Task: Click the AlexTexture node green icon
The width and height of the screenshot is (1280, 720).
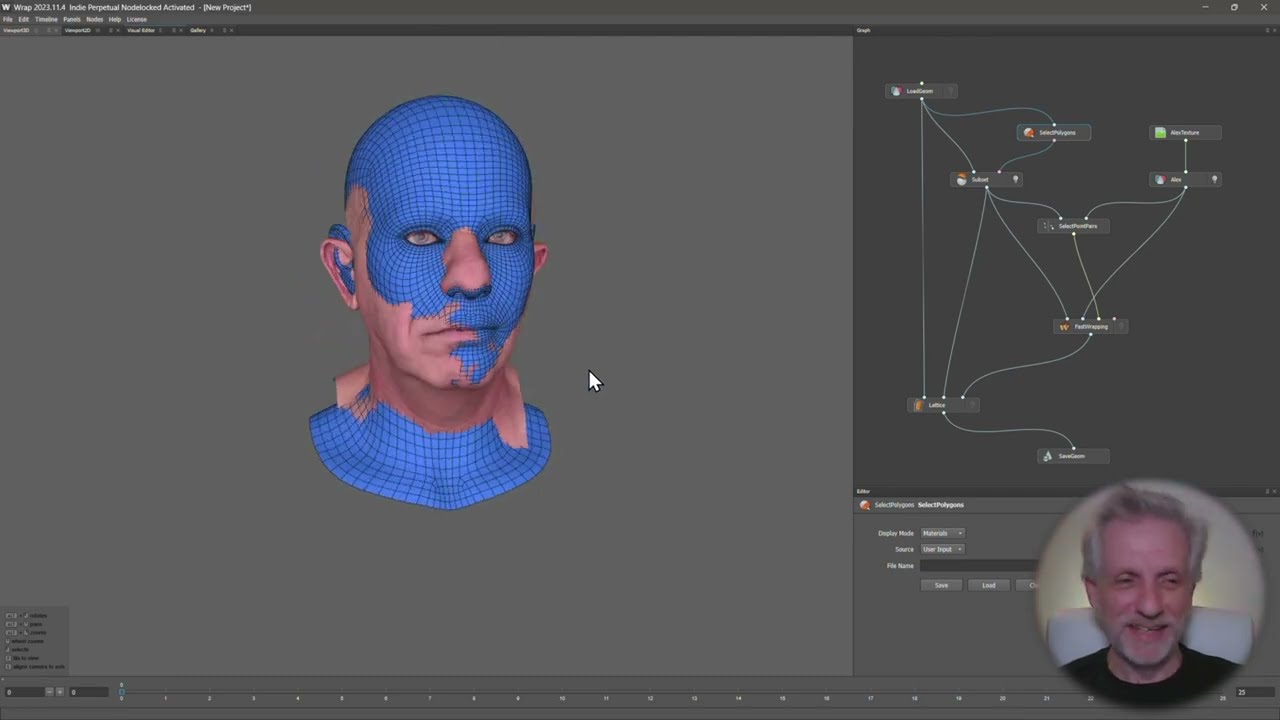Action: point(1160,132)
